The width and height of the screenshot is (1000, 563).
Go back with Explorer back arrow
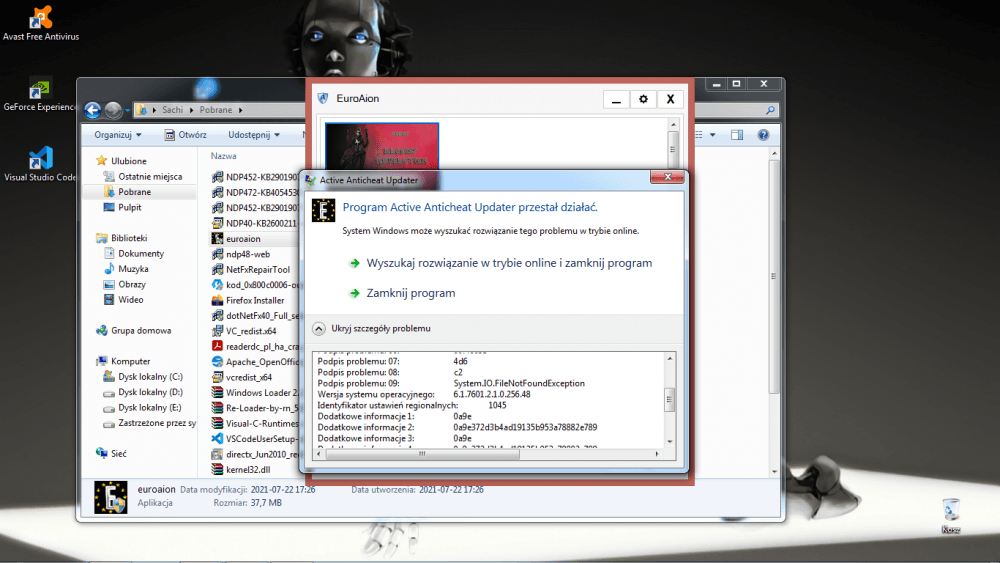(93, 110)
